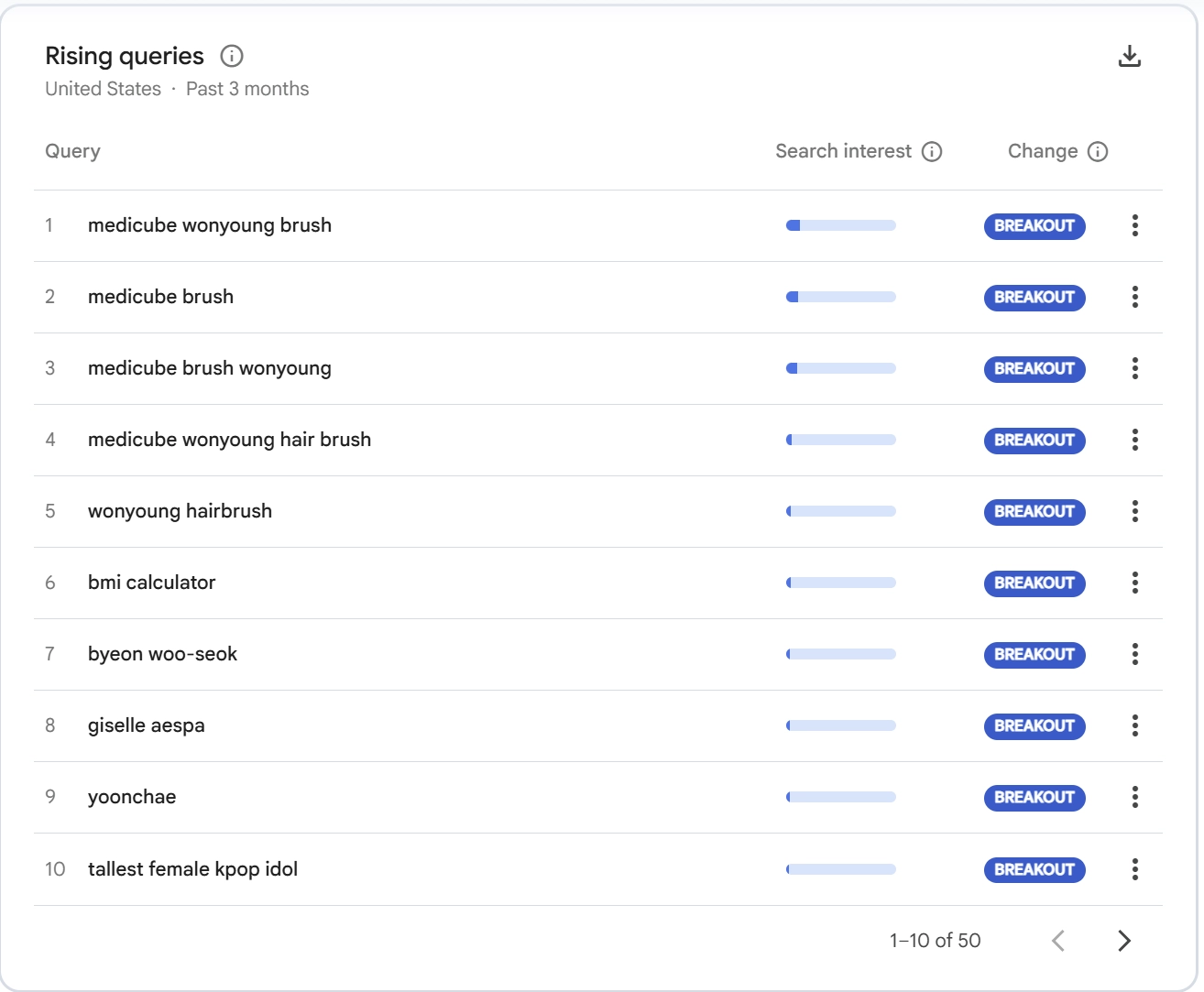Open the query bmi calculator
Viewport: 1204px width, 992px height.
151,583
